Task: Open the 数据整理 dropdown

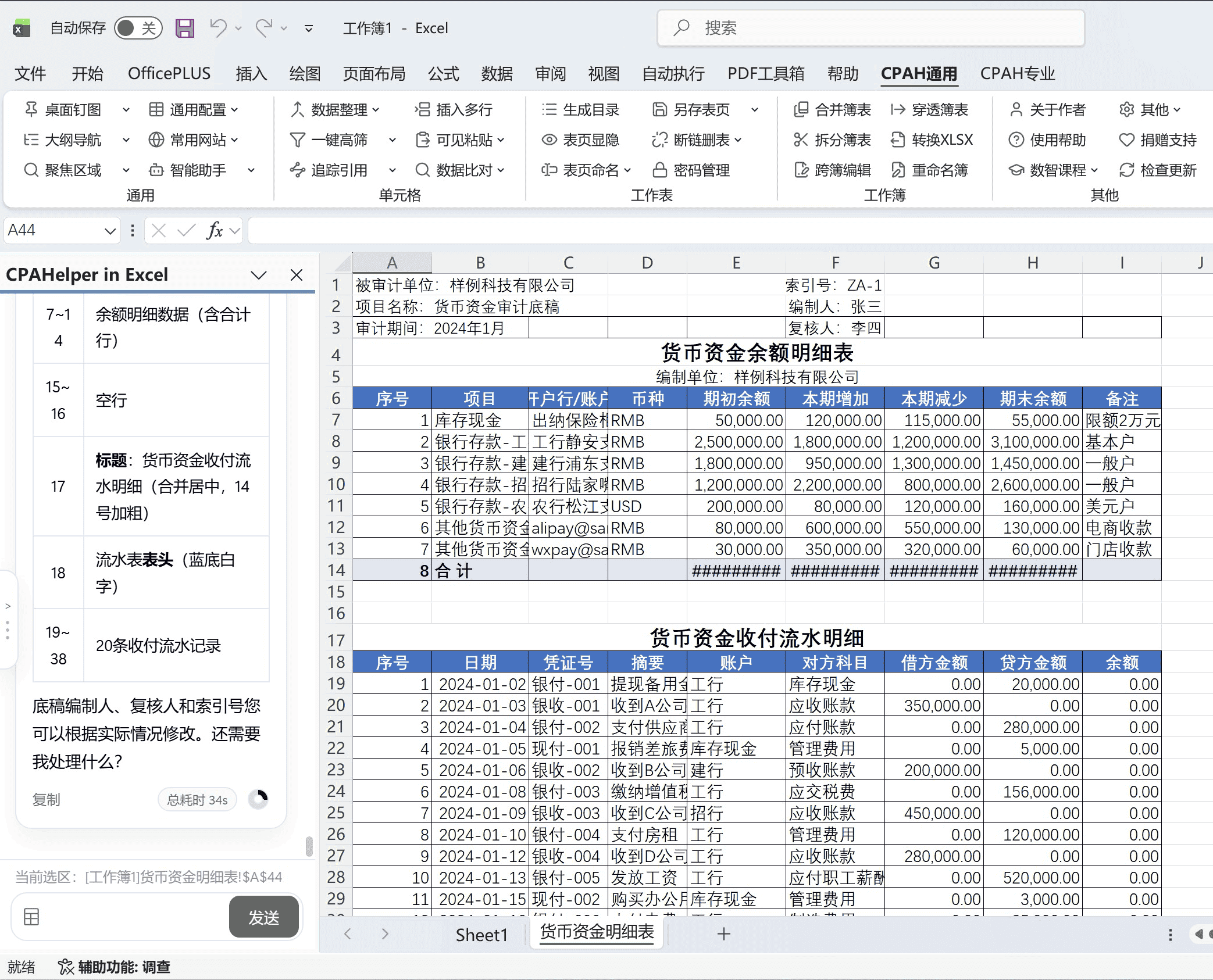Action: [x=335, y=109]
